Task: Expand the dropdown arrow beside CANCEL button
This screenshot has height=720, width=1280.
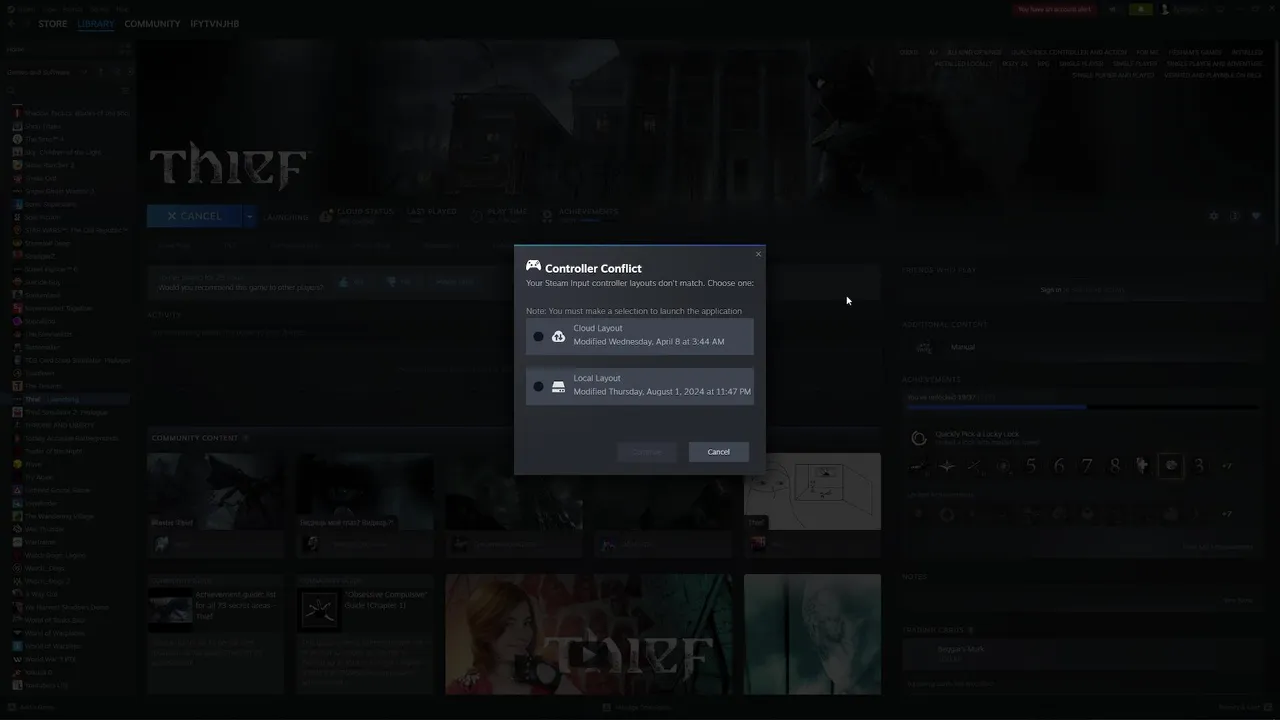Action: coord(249,216)
